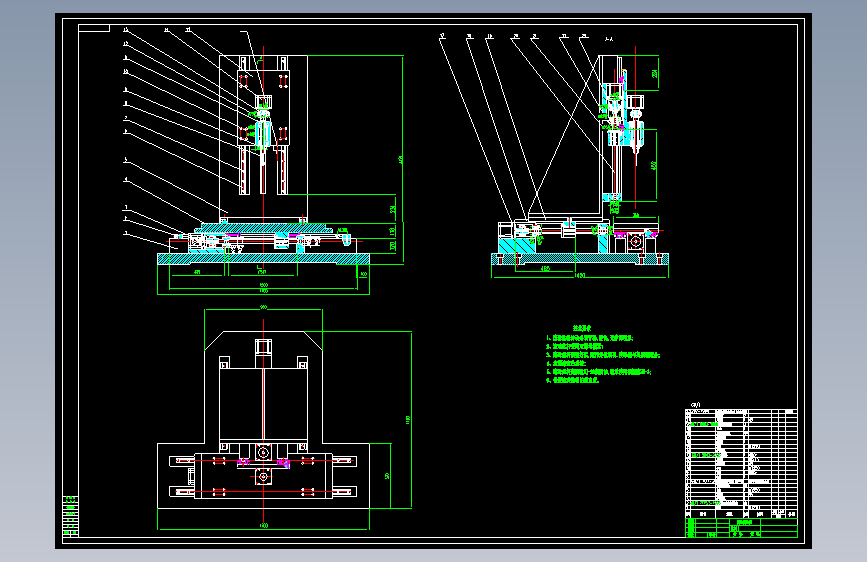Click the small revision strip at the frame's left edge
This screenshot has width=867, height=562.
pos(70,516)
